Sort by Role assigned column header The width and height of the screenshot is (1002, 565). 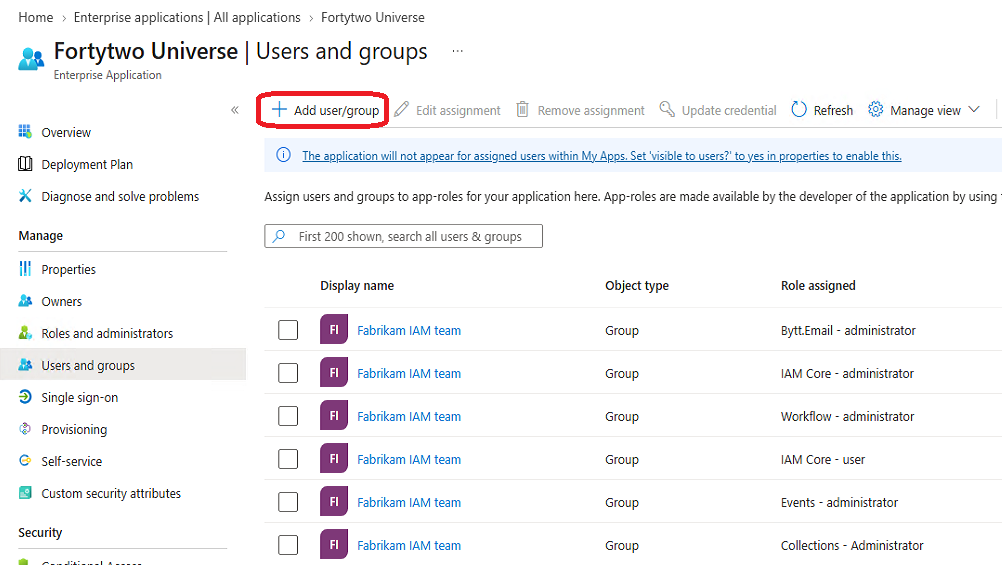click(x=818, y=285)
